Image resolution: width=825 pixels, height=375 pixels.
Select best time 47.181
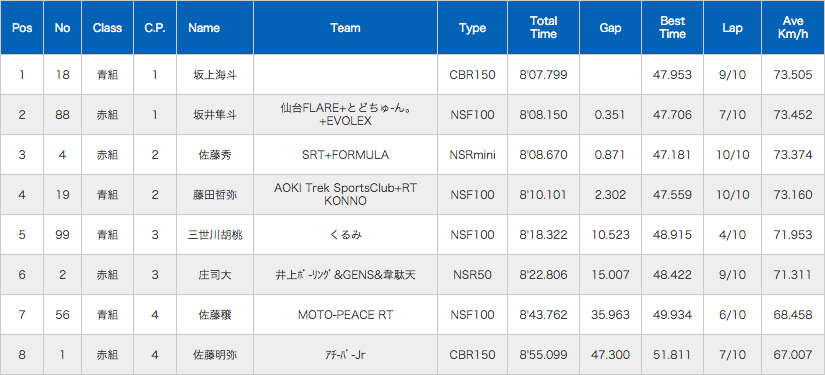(672, 155)
